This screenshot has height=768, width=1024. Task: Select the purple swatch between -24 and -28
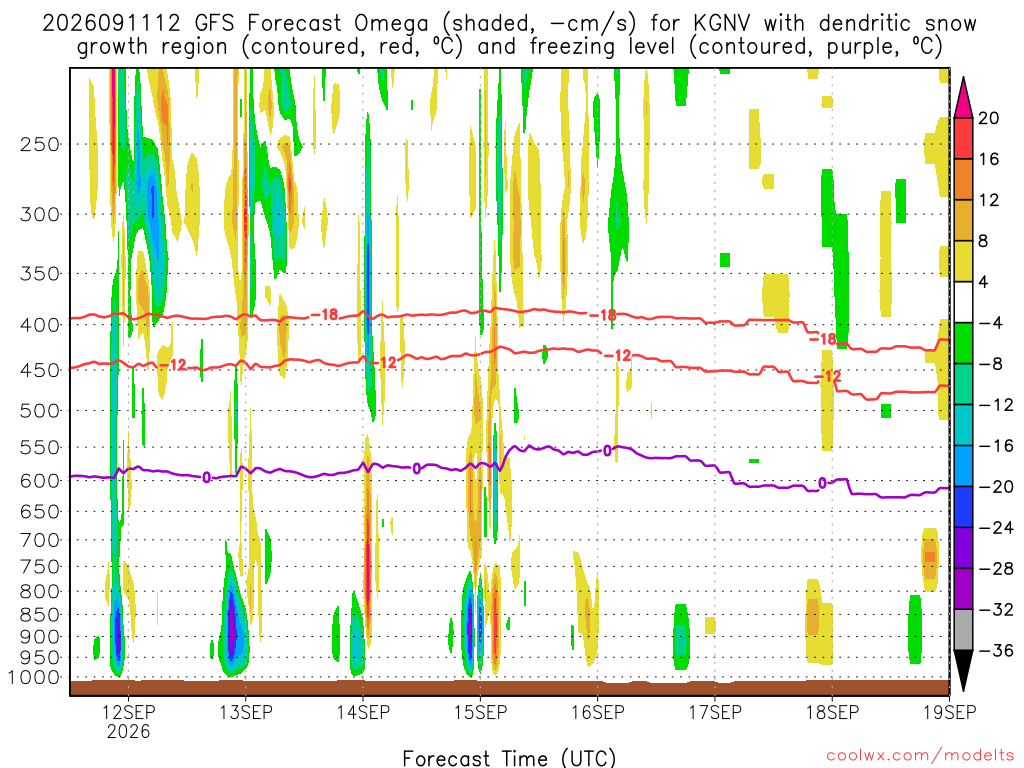[x=963, y=548]
